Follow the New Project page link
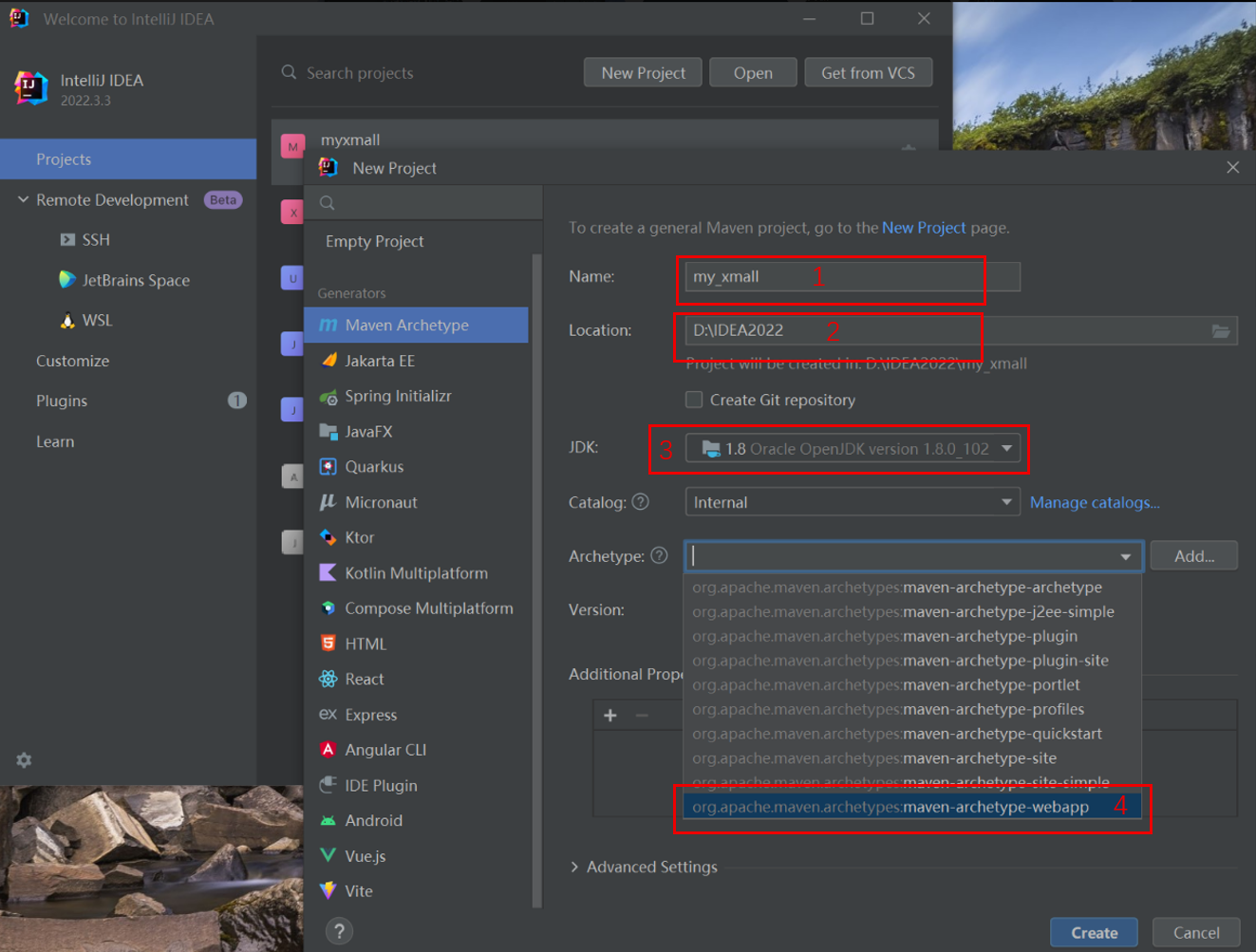 [924, 228]
